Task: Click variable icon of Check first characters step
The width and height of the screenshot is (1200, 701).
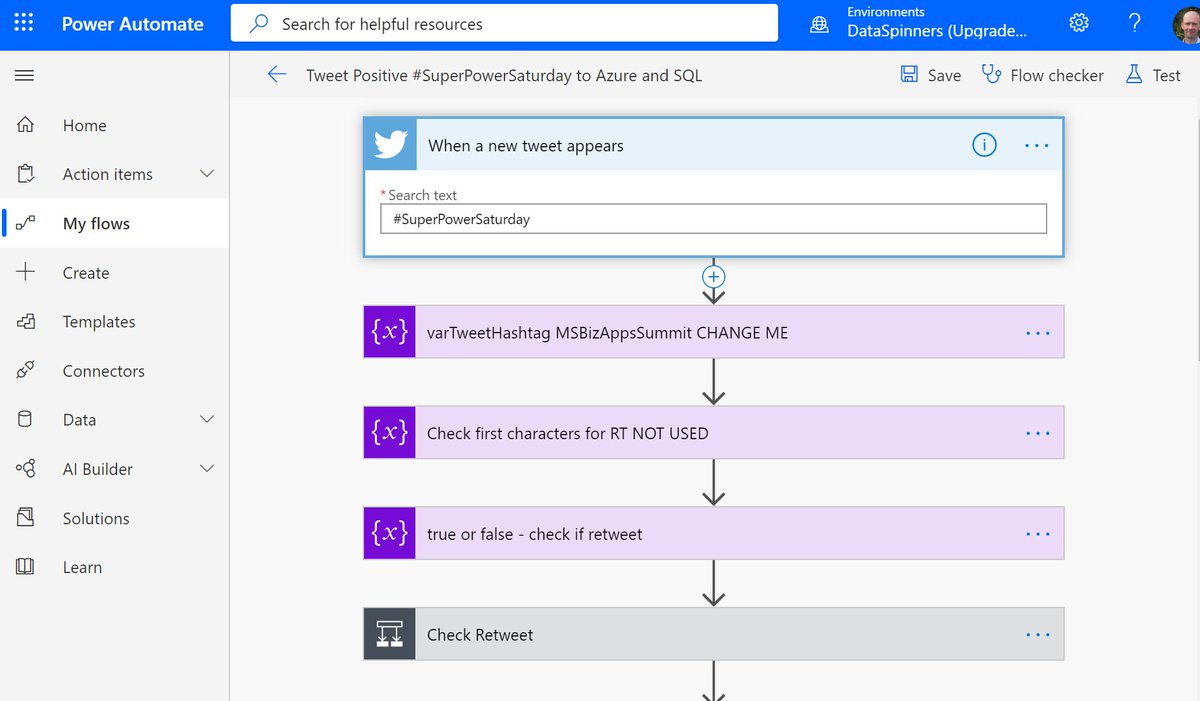Action: tap(389, 433)
